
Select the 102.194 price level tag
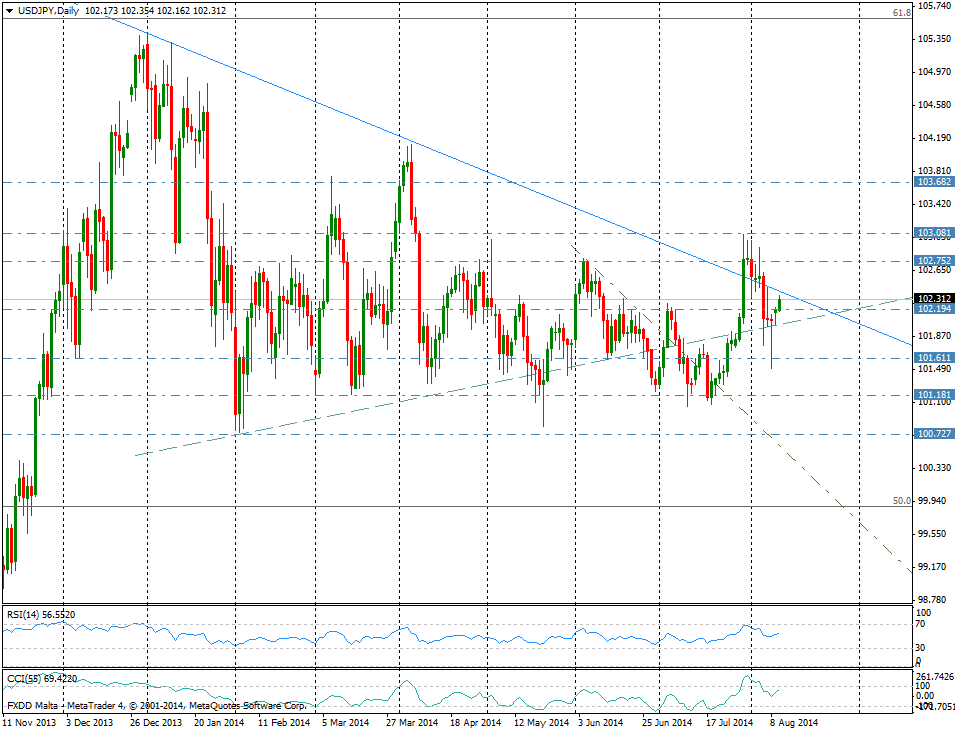(x=934, y=309)
